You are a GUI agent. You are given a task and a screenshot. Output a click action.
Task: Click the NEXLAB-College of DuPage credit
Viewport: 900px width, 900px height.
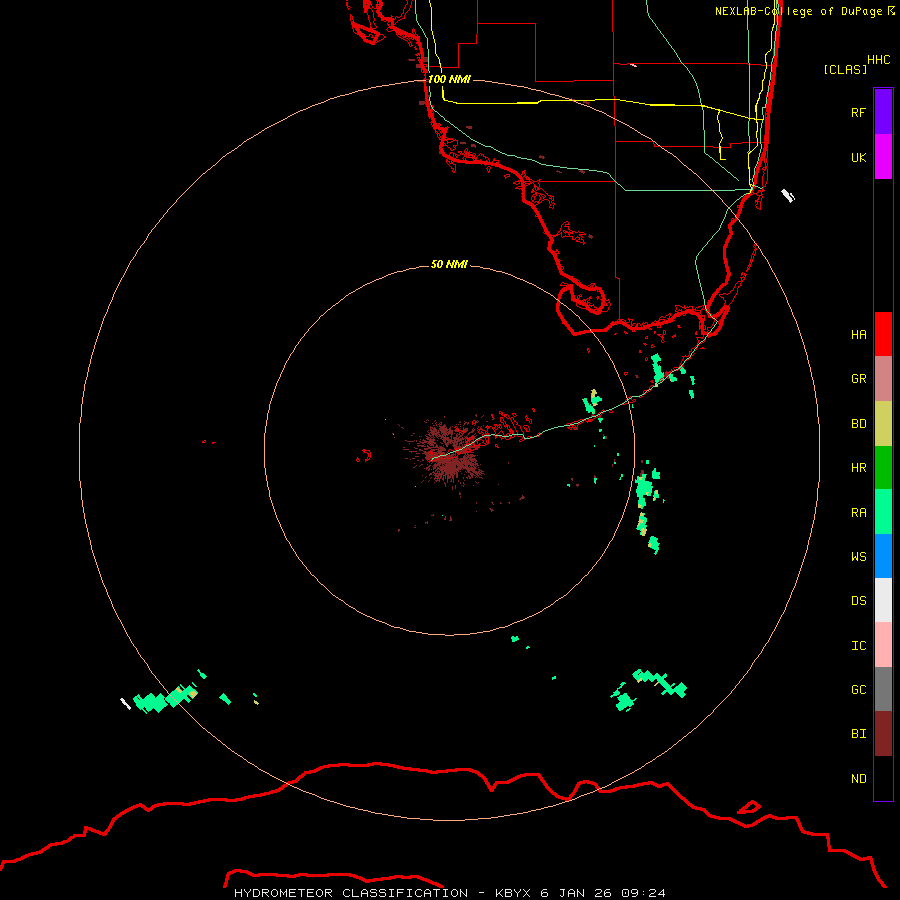[804, 11]
